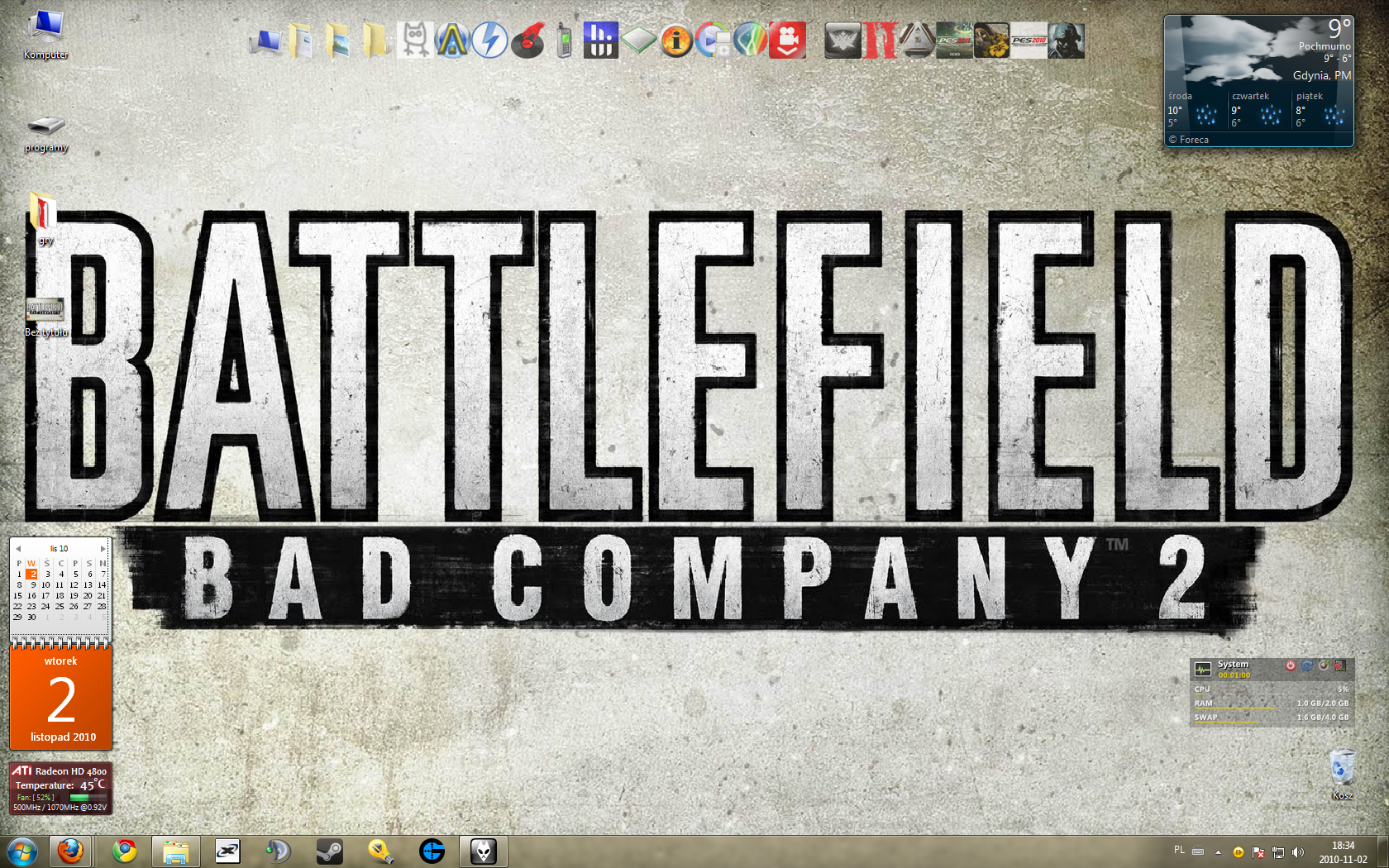Launch the rainbow sphere dock icon
1389x868 pixels.
tap(751, 40)
